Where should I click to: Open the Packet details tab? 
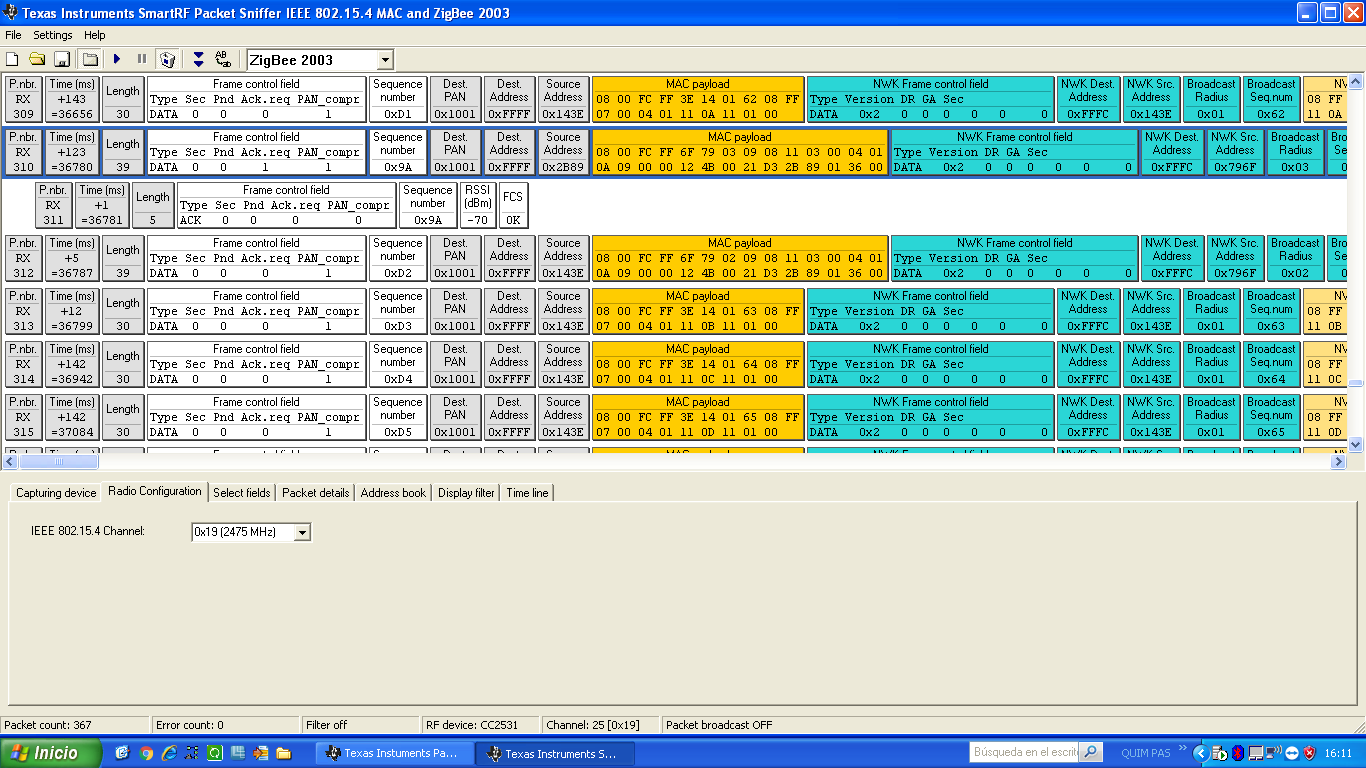point(316,493)
